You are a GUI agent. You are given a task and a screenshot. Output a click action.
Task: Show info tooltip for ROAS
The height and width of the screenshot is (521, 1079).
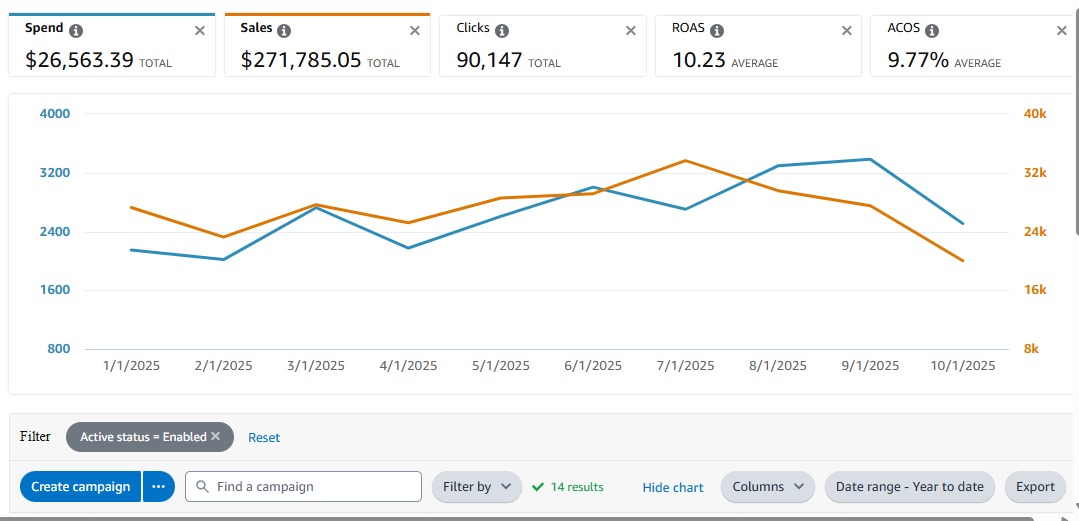pyautogui.click(x=716, y=31)
